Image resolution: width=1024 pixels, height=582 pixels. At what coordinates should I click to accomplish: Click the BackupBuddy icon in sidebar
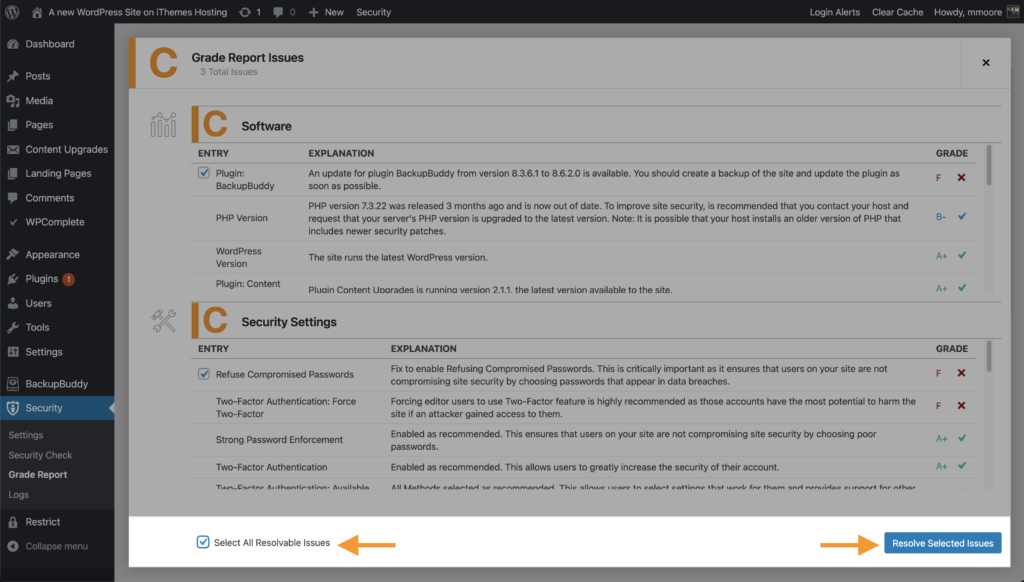[x=13, y=383]
